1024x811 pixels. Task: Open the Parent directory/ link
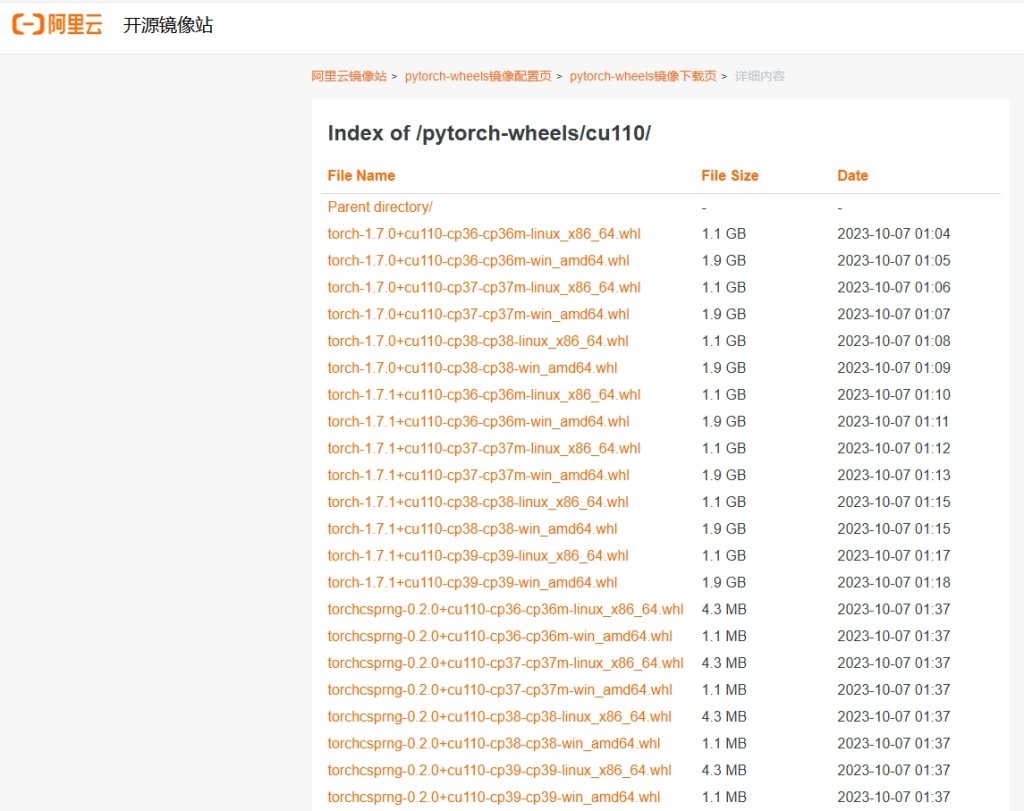380,207
